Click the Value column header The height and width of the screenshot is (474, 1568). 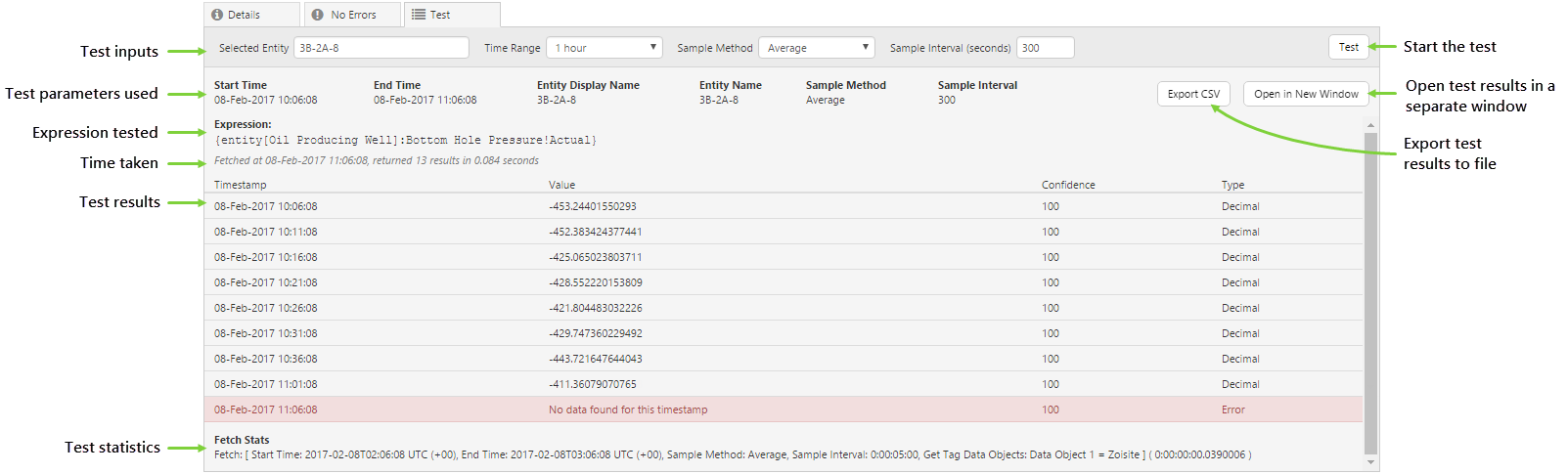click(561, 185)
